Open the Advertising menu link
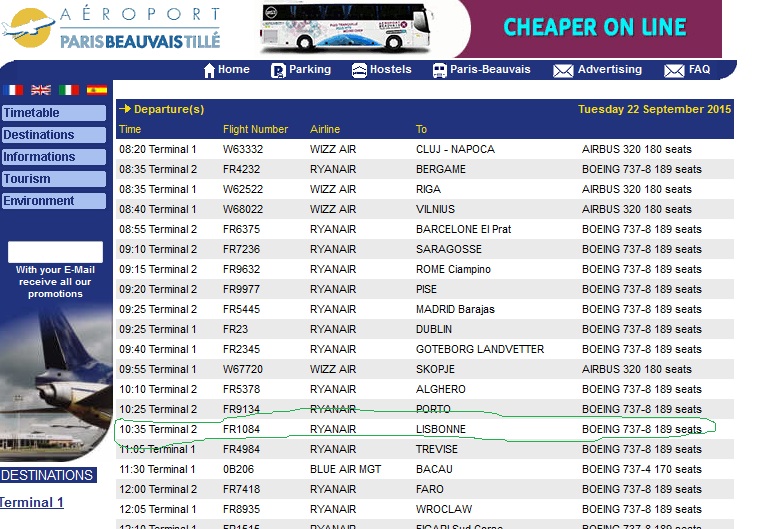 (610, 69)
